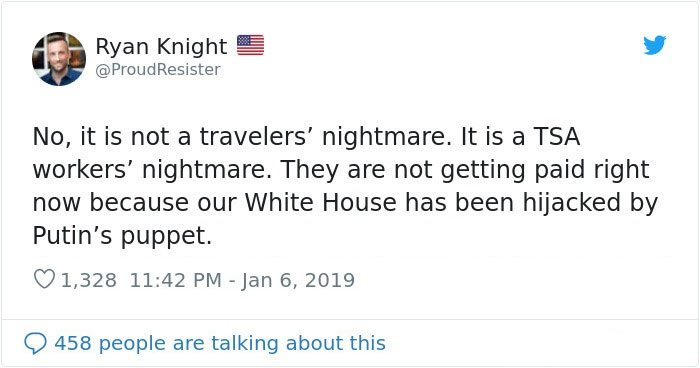The width and height of the screenshot is (700, 368).
Task: Click the word TSA in the tweet
Action: coord(557,136)
